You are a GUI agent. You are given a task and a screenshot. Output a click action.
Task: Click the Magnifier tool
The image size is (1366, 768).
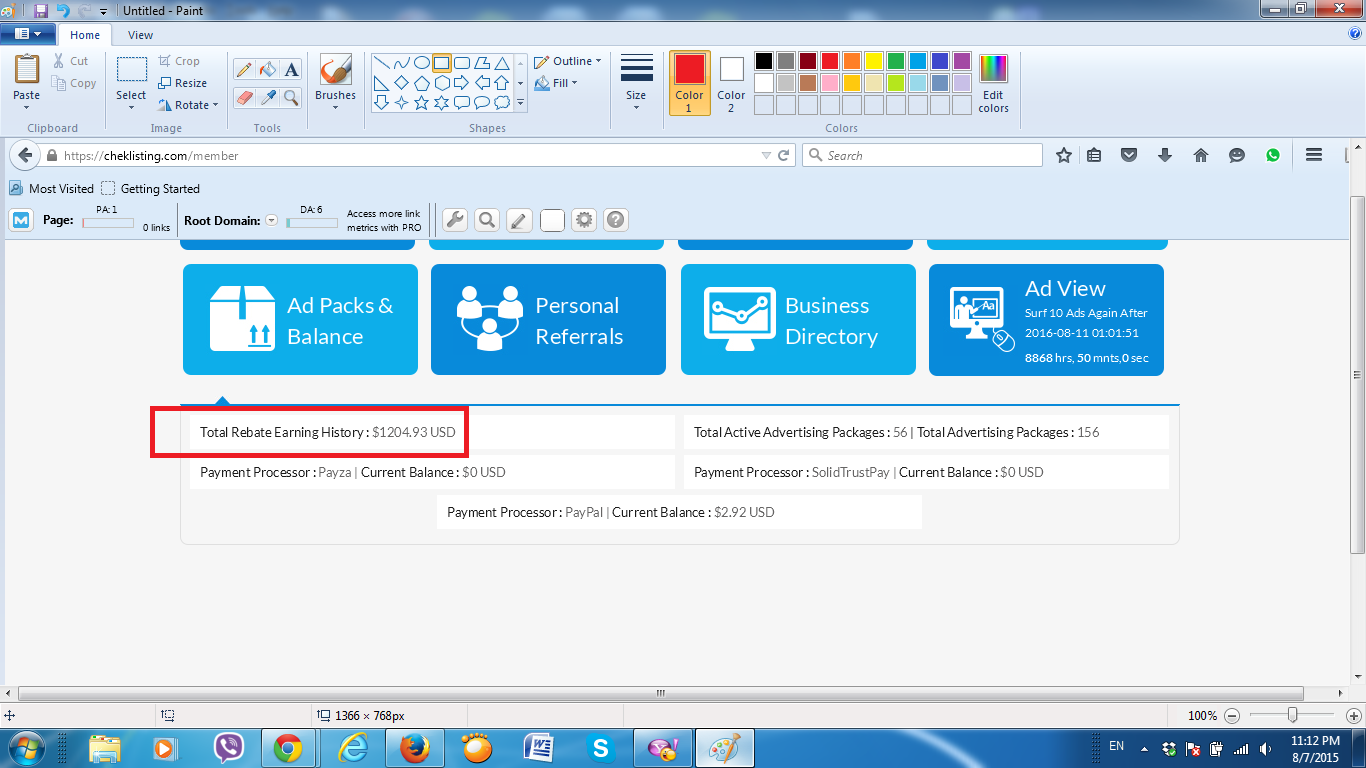[x=291, y=97]
